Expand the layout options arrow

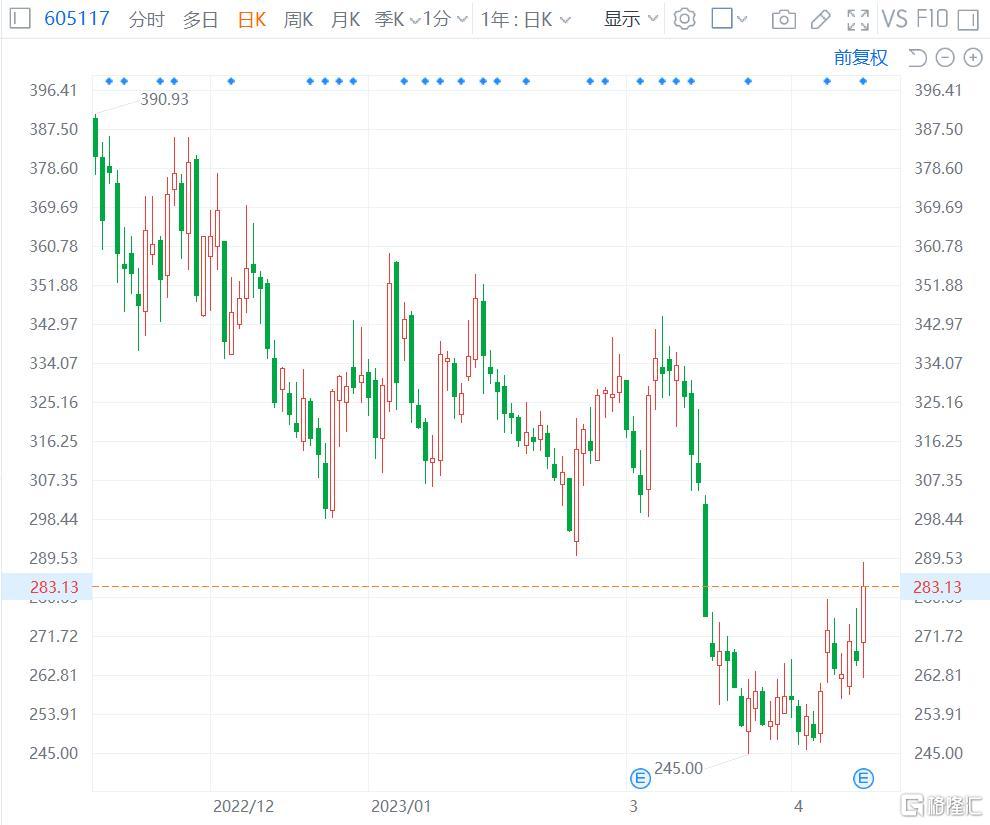coord(742,19)
